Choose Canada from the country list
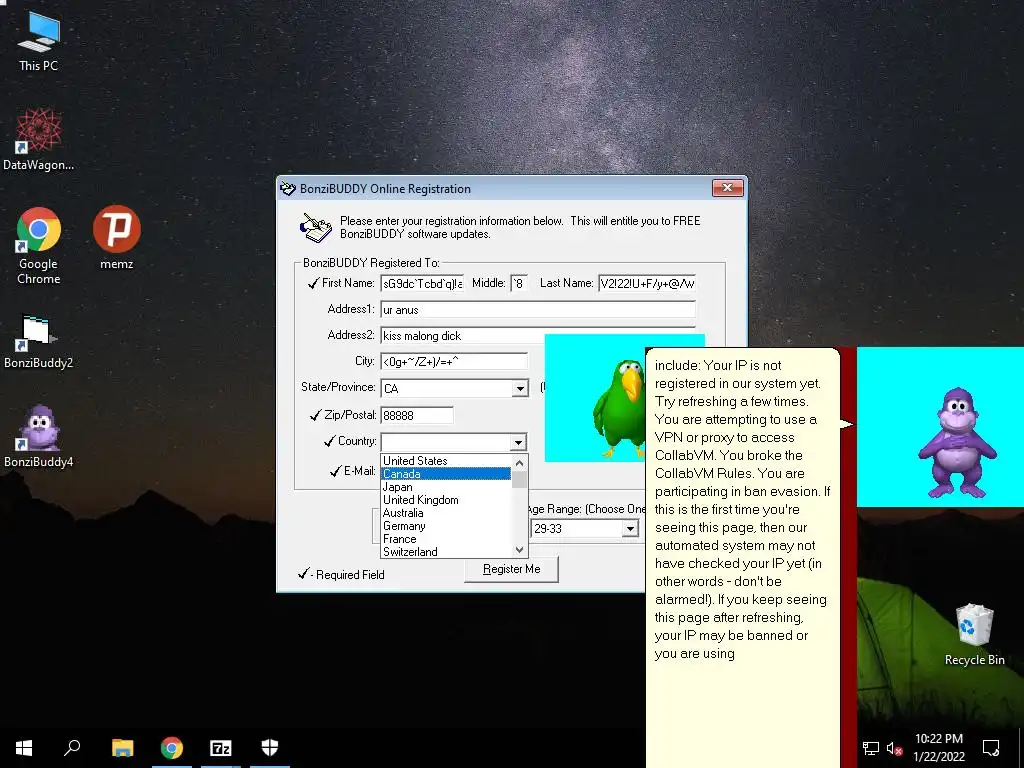The image size is (1024, 768). click(445, 473)
